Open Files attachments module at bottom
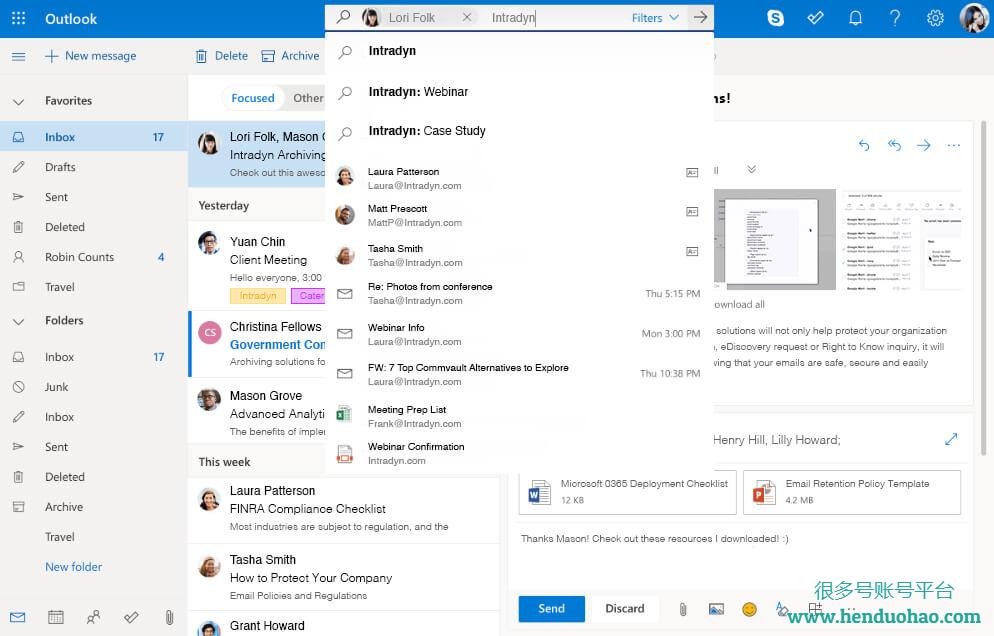994x636 pixels. pos(169,616)
